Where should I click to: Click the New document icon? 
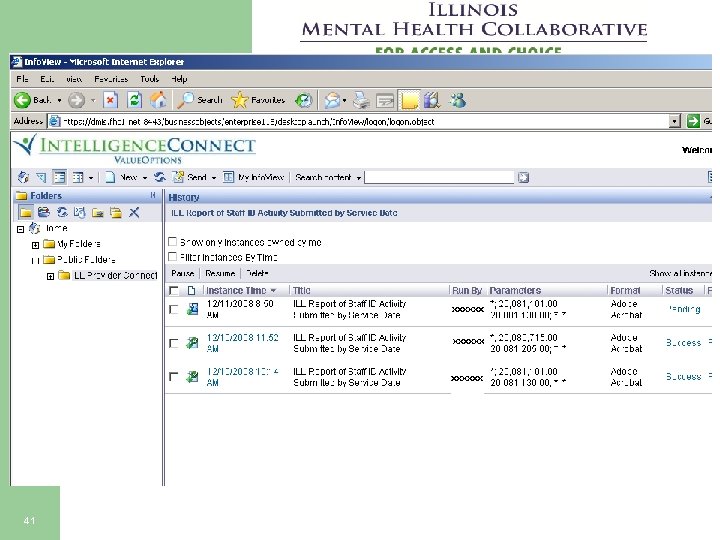coord(110,177)
